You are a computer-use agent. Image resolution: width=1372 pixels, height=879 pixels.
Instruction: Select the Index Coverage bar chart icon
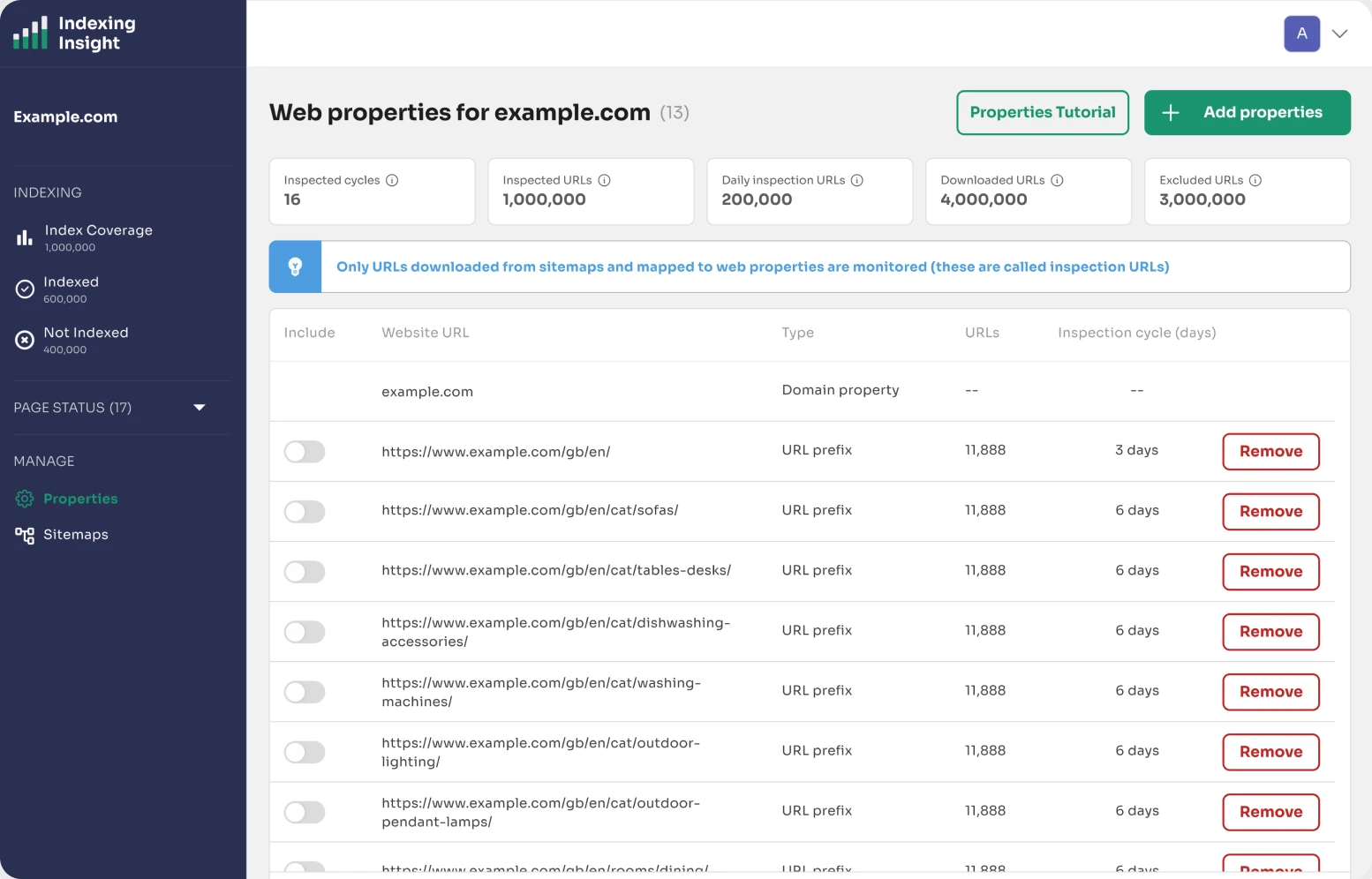coord(24,236)
